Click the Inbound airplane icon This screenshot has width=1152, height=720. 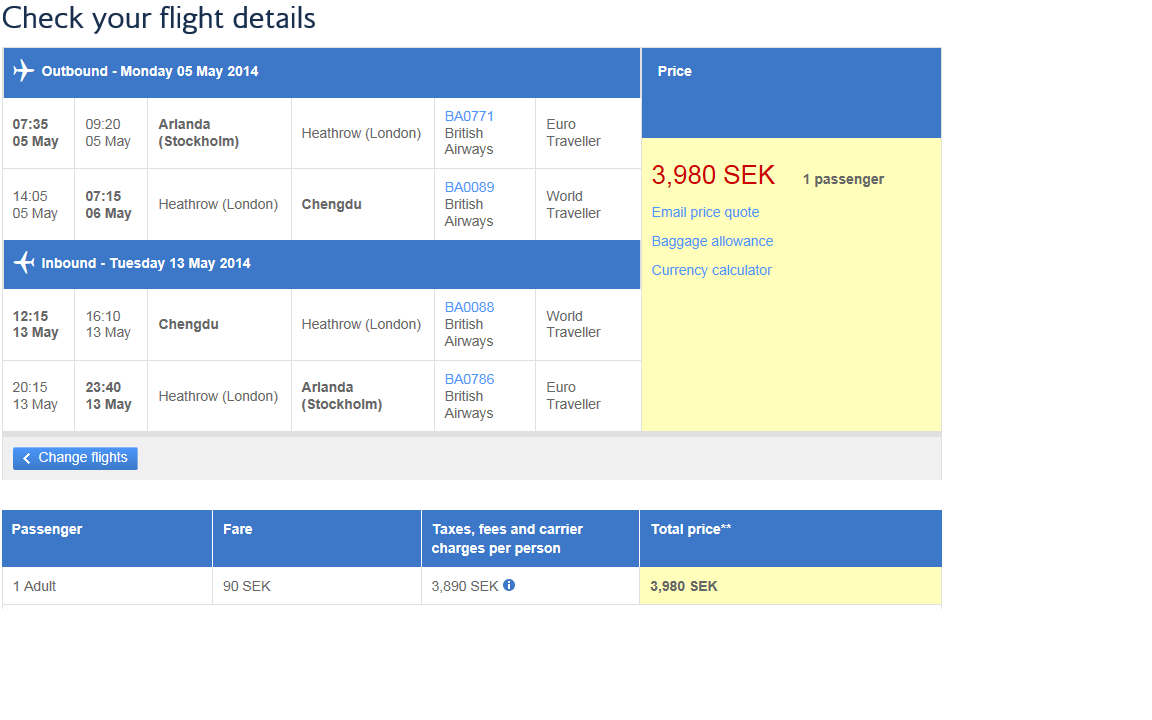(x=24, y=264)
